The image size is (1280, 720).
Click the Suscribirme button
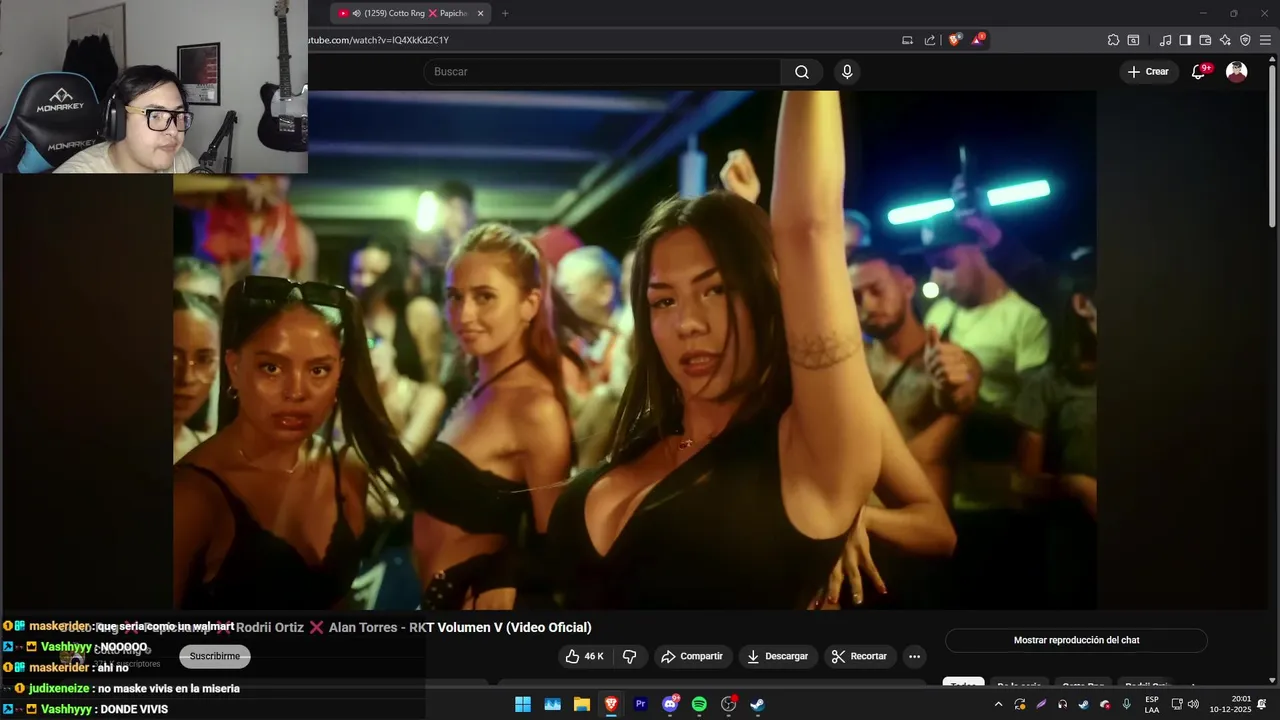tap(215, 657)
